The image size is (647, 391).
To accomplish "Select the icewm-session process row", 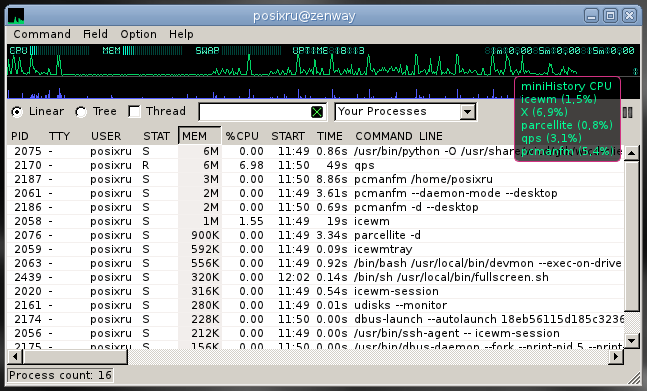I will point(315,292).
